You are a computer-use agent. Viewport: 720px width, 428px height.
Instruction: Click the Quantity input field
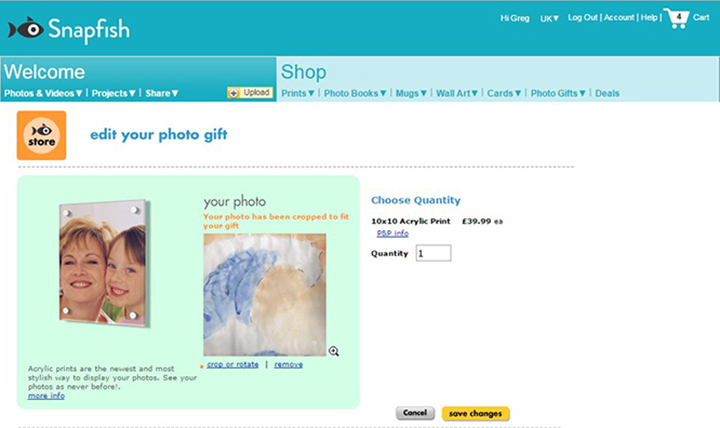[x=433, y=253]
